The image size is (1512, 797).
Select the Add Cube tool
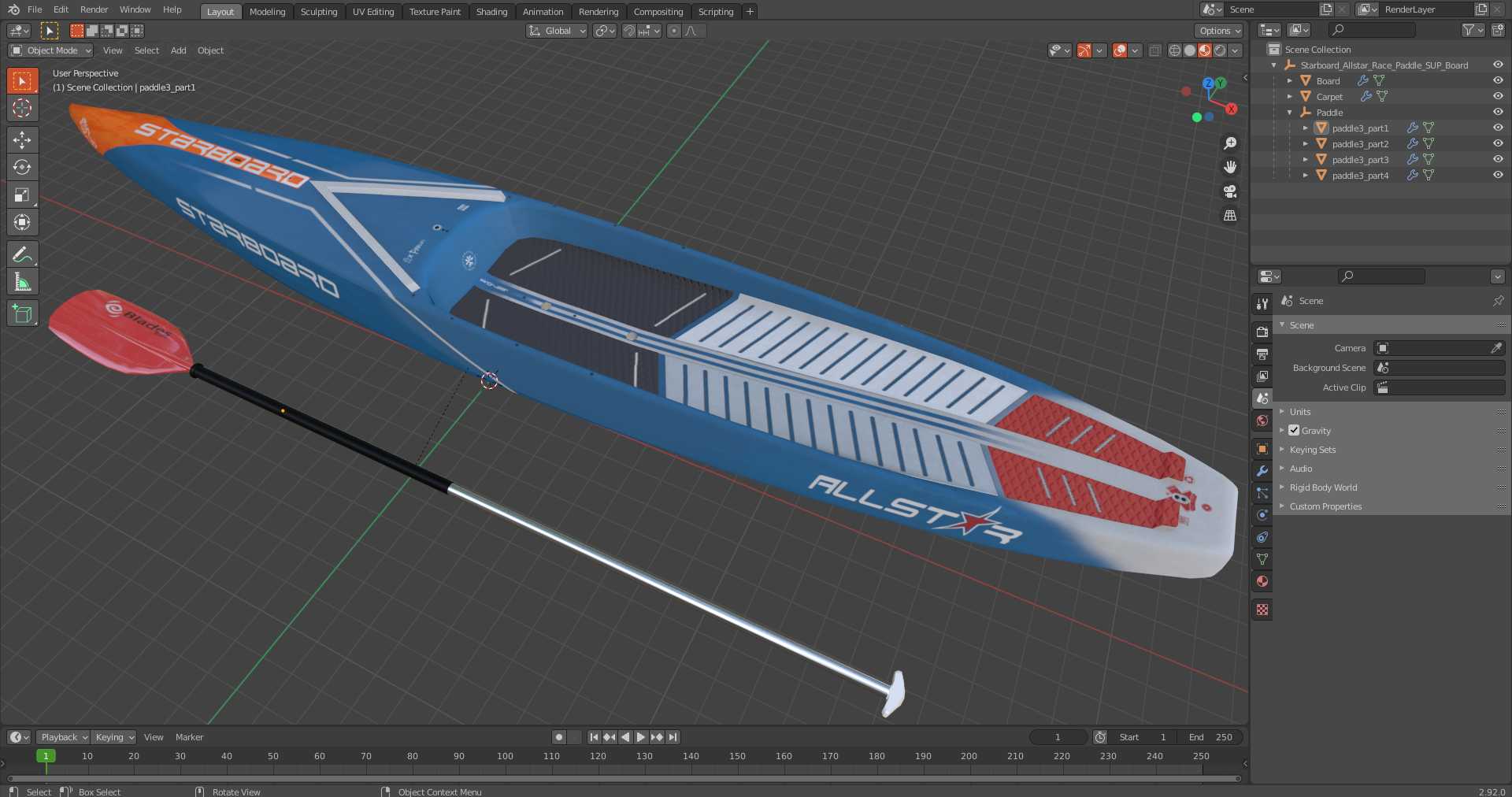22,313
